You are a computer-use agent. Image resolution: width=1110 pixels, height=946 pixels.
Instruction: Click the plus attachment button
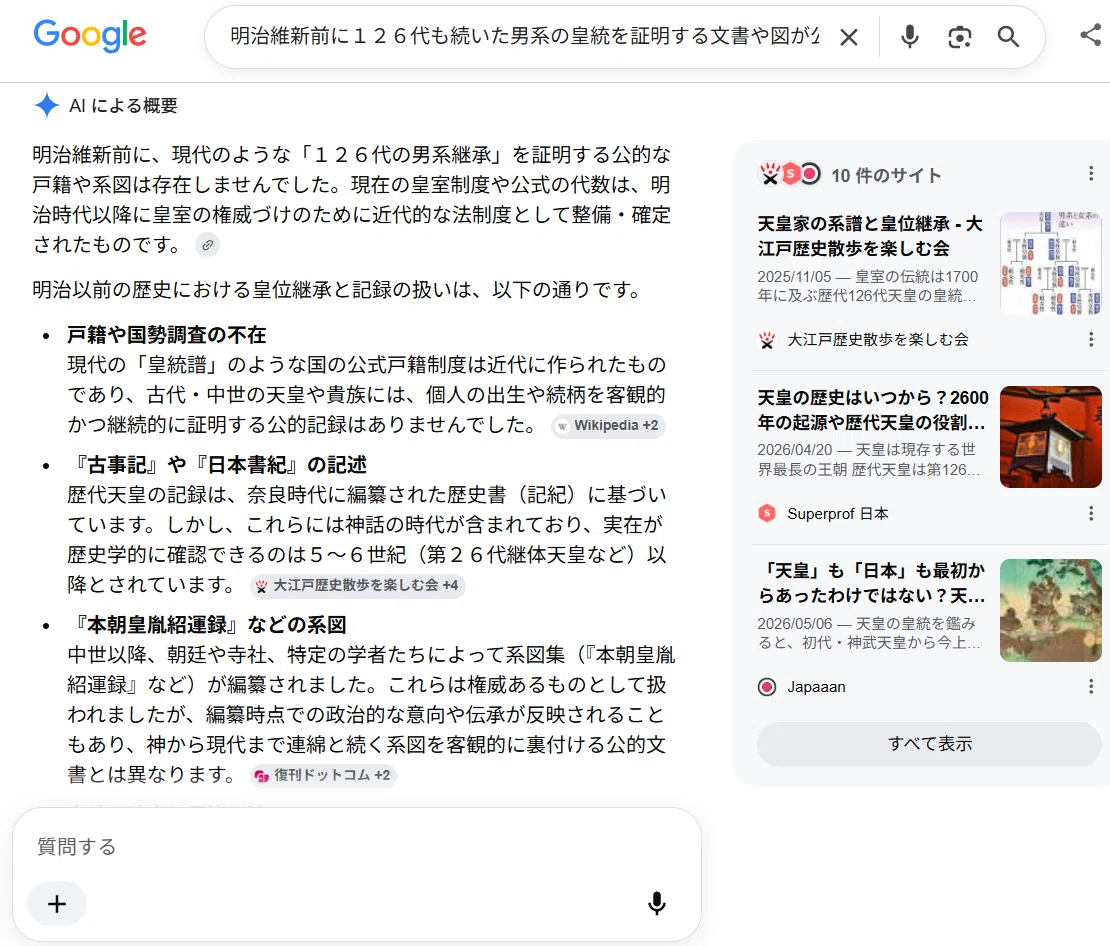pyautogui.click(x=57, y=904)
